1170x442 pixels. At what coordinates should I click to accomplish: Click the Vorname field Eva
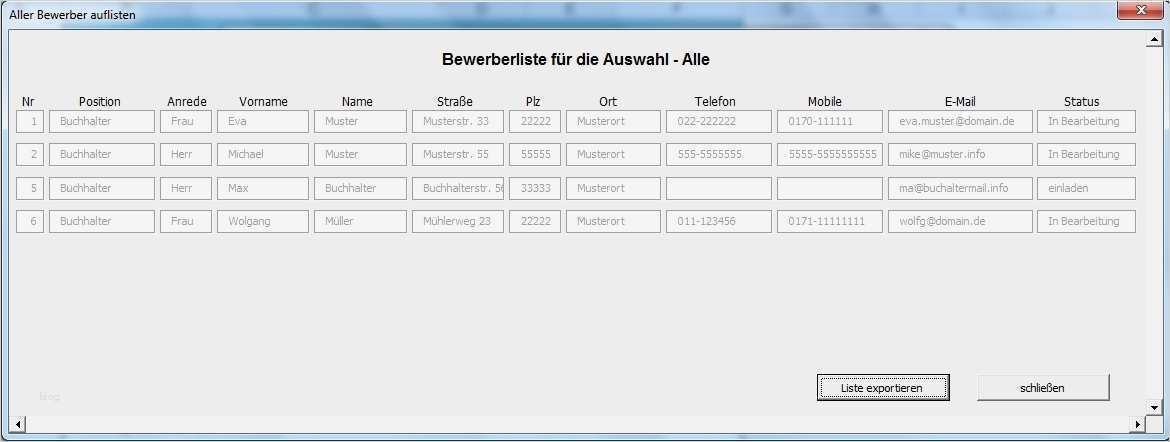263,121
